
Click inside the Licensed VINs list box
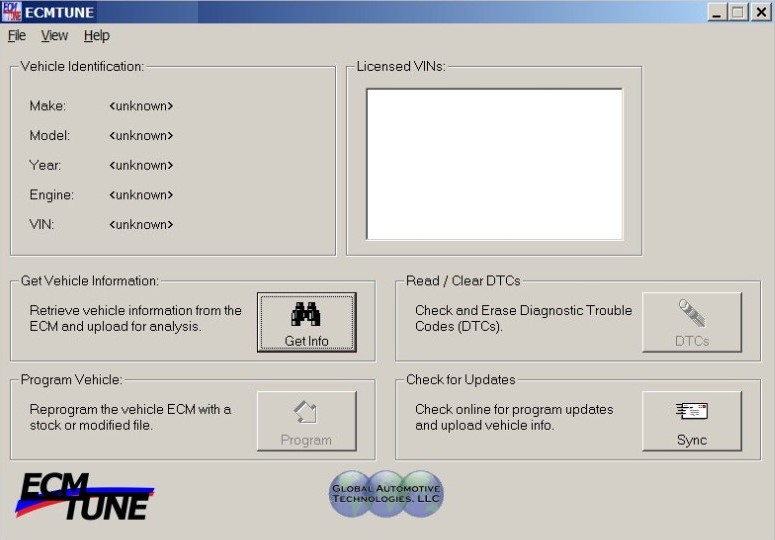[x=494, y=164]
